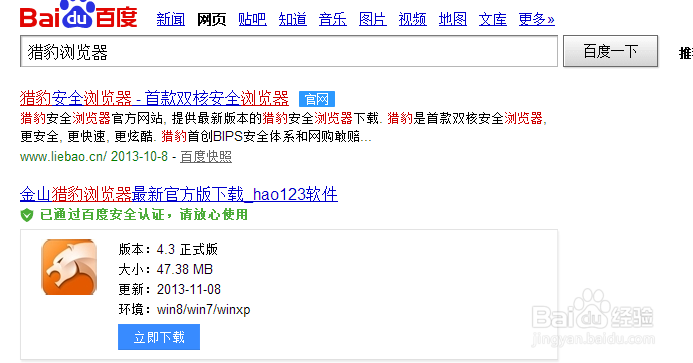Switch to the 音乐 music tab
This screenshot has width=693, height=363.
pos(333,19)
